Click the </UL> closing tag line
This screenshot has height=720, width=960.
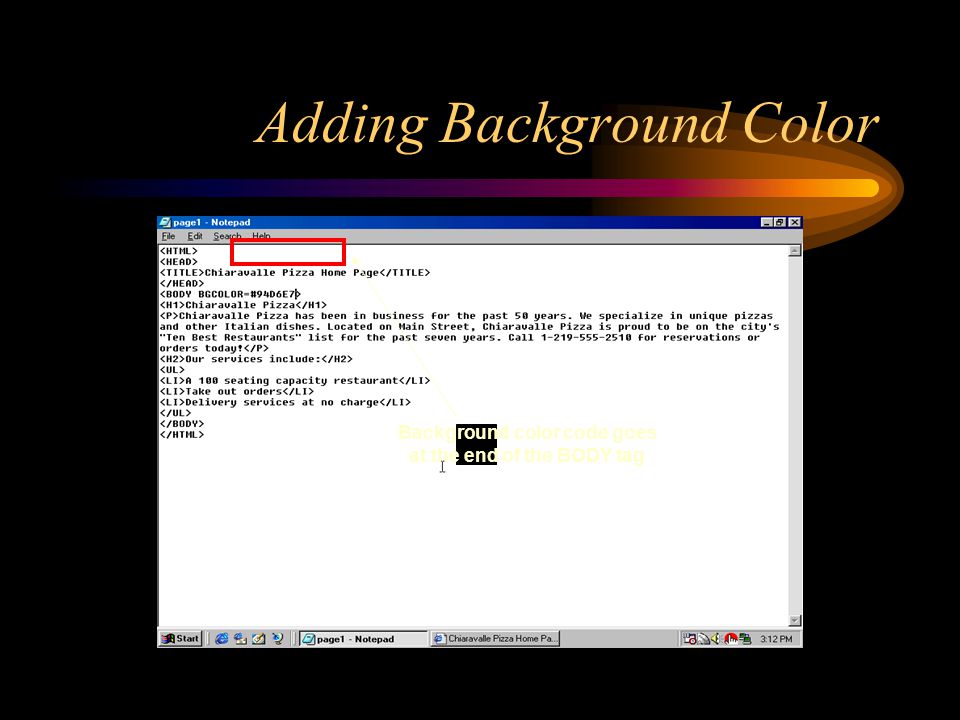coord(176,413)
